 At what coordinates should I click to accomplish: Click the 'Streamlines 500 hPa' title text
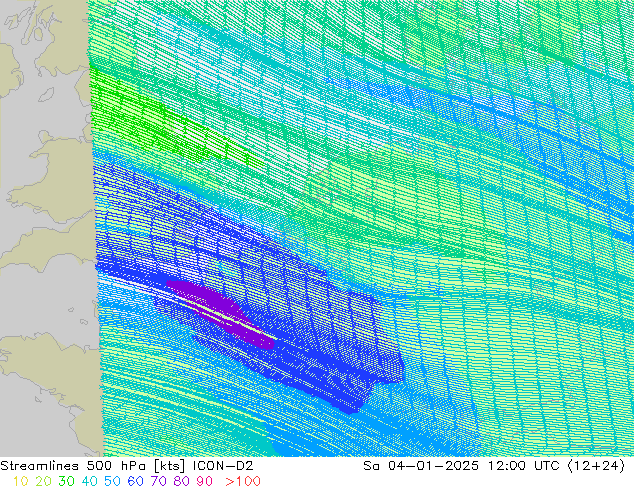(73, 466)
